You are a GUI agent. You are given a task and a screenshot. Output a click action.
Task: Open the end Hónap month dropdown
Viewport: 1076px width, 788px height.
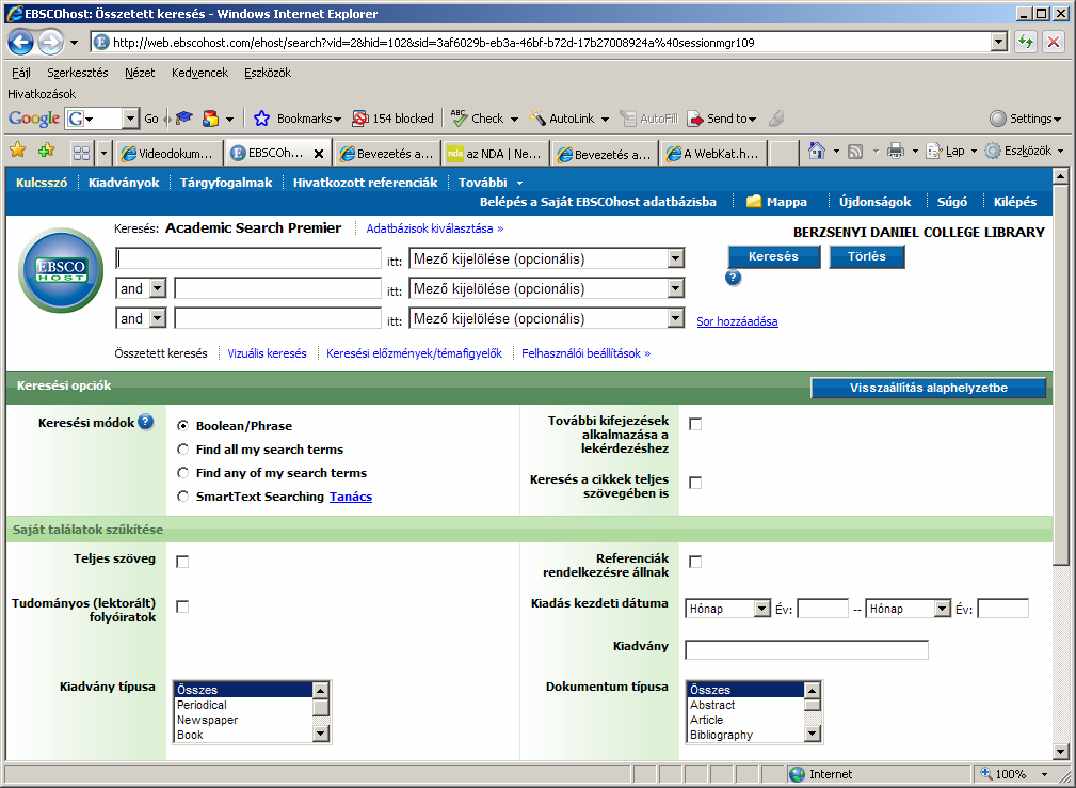909,608
